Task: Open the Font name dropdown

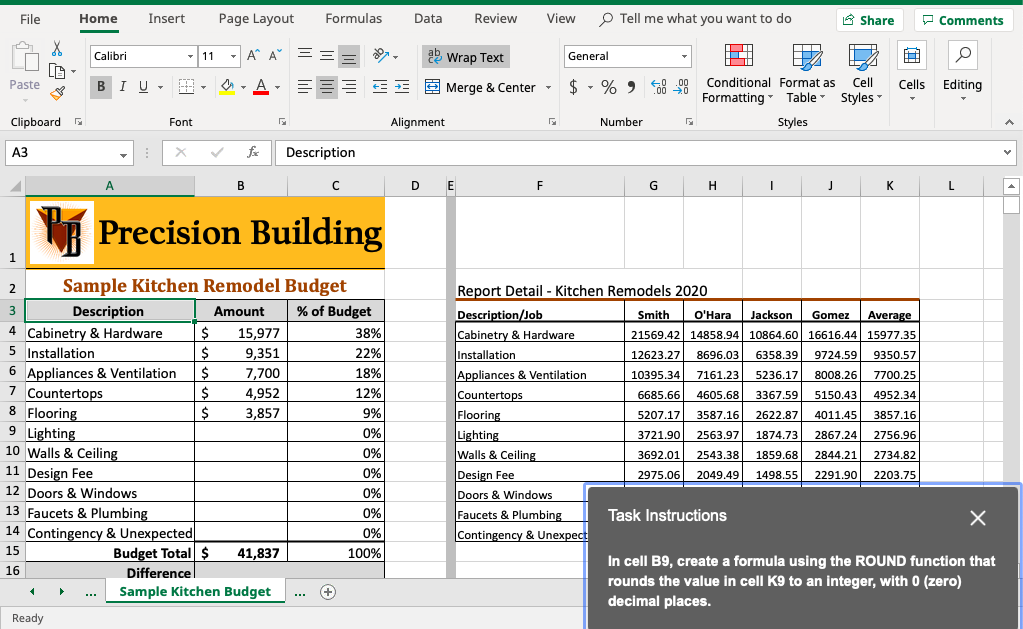Action: 192,55
